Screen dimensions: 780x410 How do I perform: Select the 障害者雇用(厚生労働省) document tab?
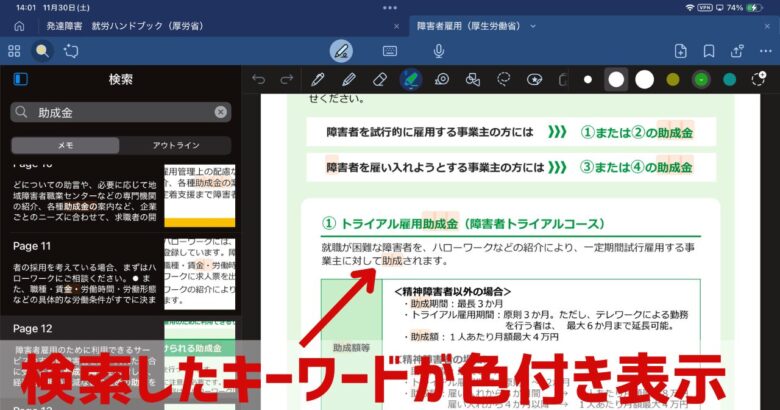[x=468, y=26]
